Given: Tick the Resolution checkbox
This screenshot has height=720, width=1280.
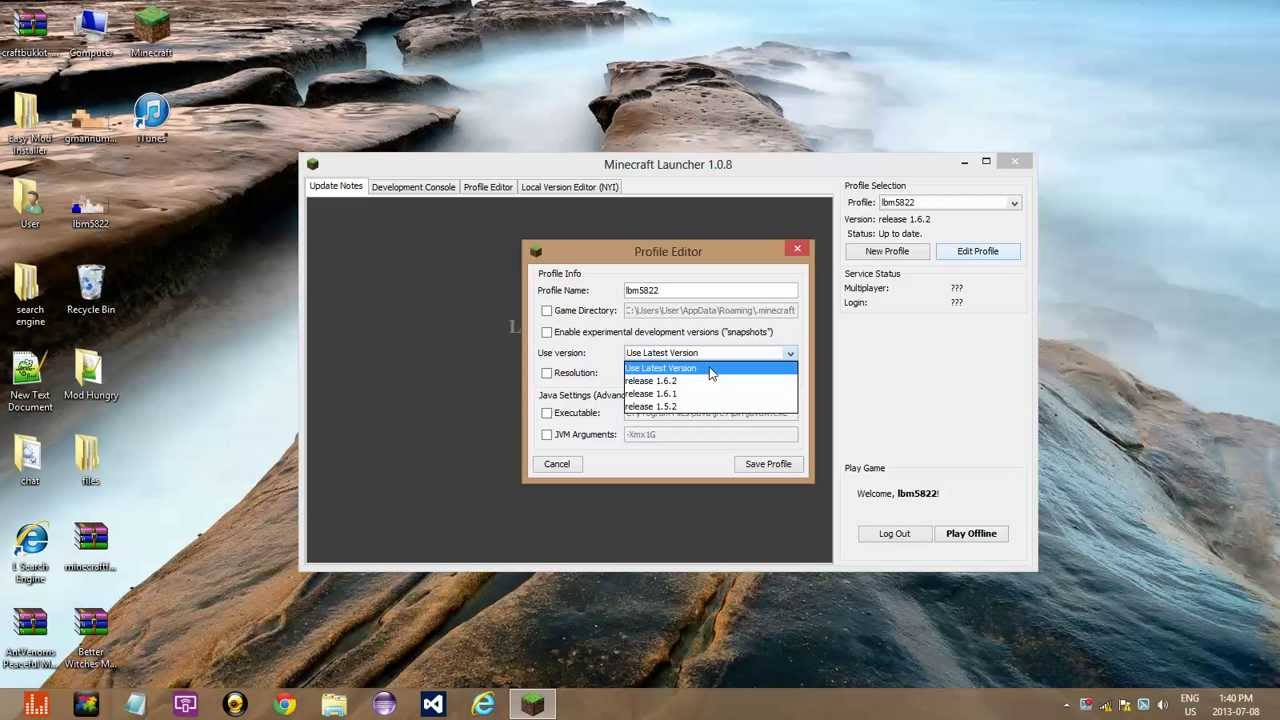Looking at the screenshot, I should pos(547,373).
